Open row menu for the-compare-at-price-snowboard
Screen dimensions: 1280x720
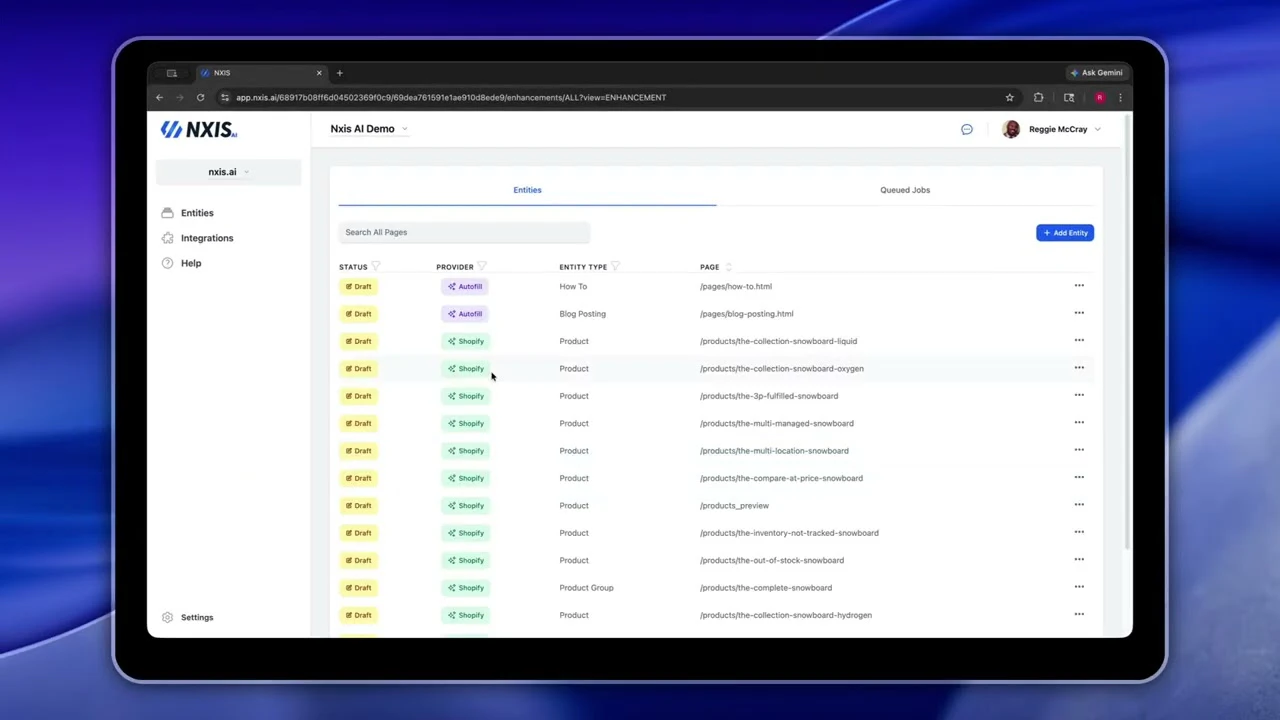click(x=1079, y=477)
